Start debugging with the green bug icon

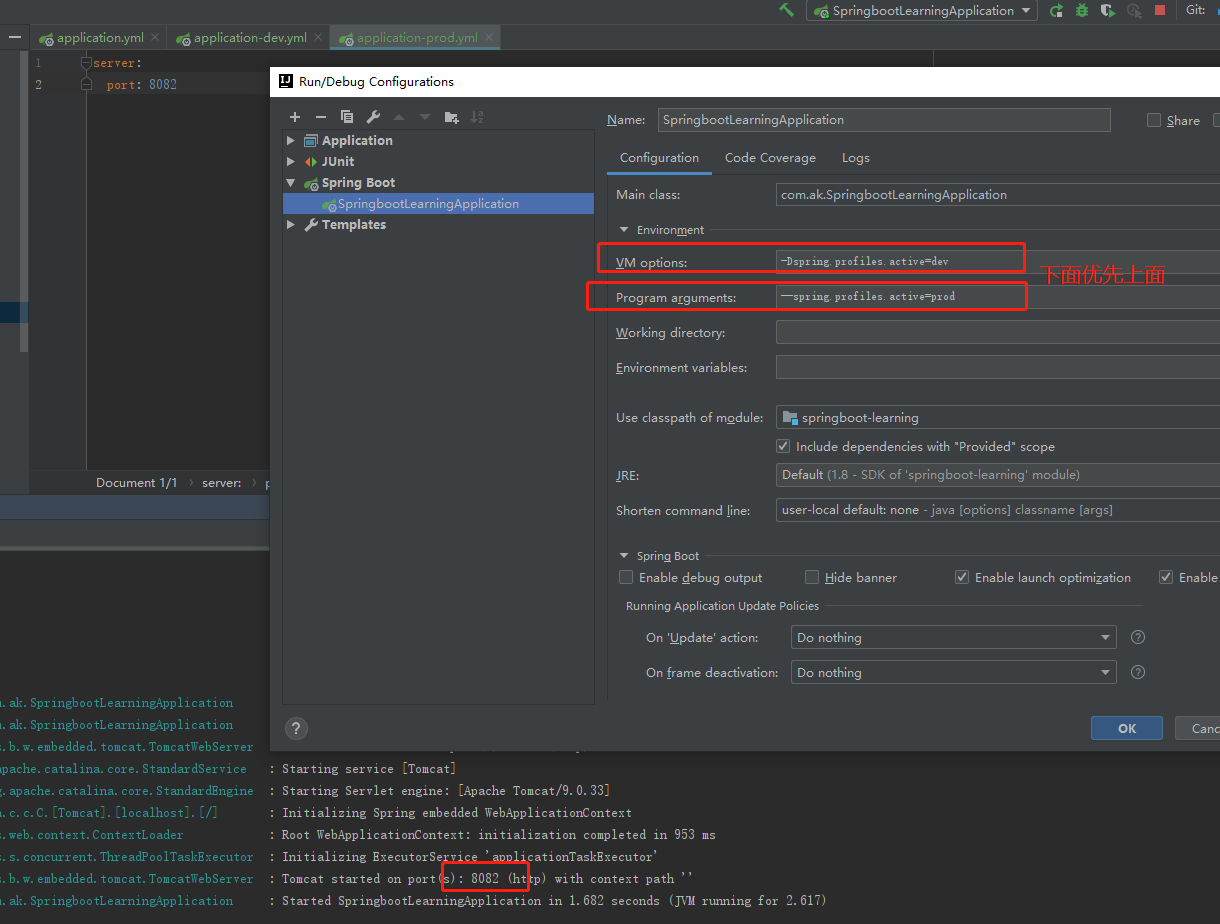tap(1082, 10)
